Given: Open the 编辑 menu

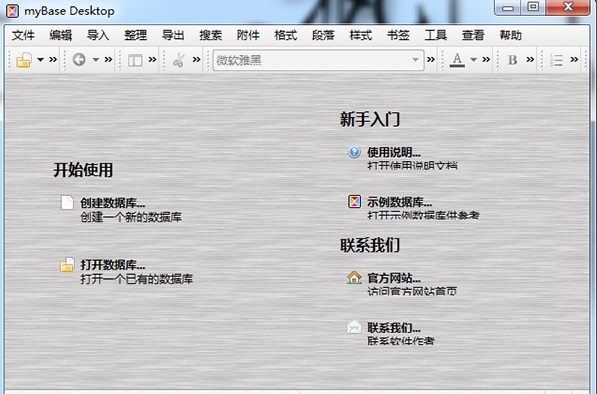Looking at the screenshot, I should point(61,35).
